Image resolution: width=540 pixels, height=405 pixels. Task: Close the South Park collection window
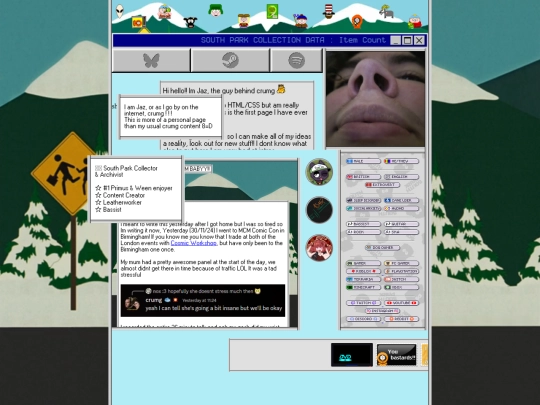(x=419, y=40)
